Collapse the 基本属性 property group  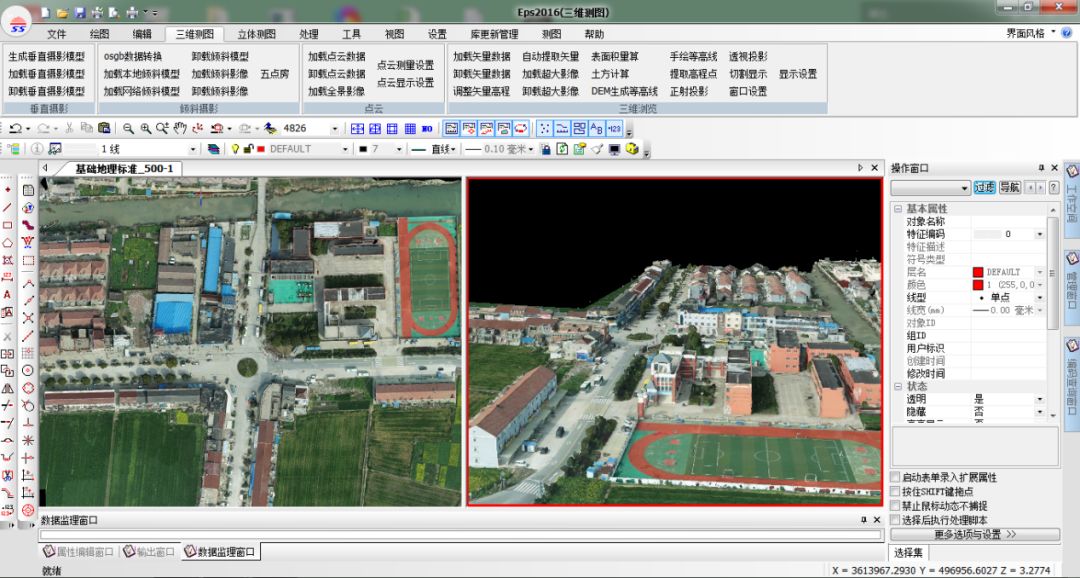[897, 208]
